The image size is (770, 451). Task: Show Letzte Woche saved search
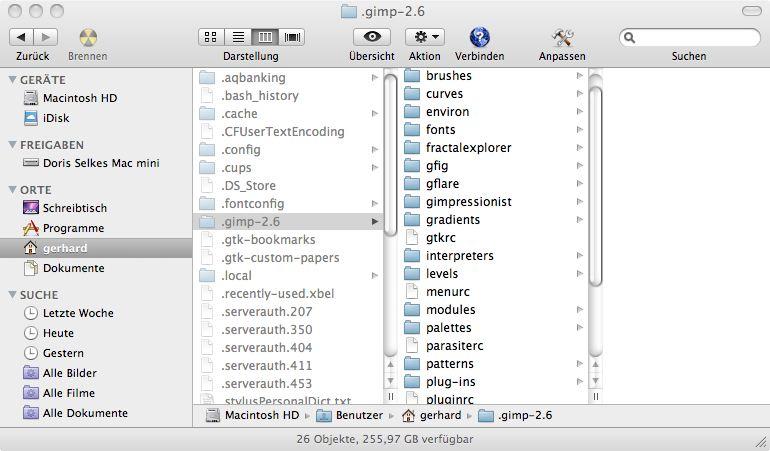coord(69,313)
